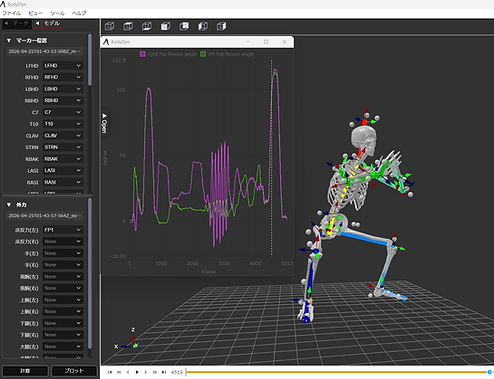
Task: Select the cube view icon with top face highlighted
Action: tap(128, 26)
